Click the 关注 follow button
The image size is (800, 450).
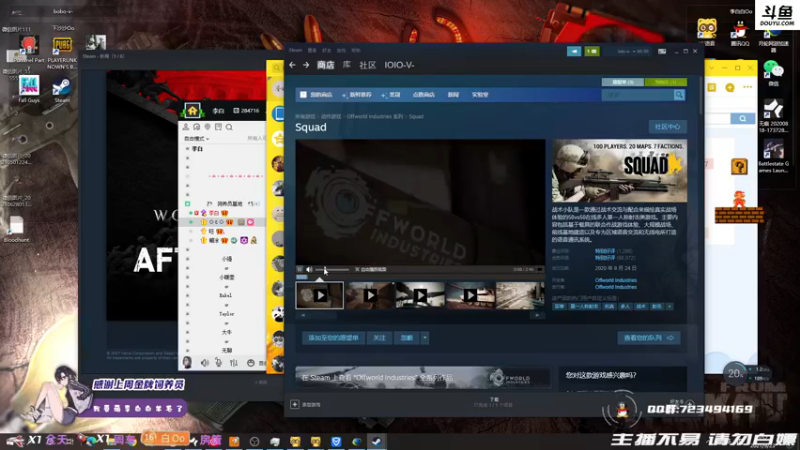[379, 338]
